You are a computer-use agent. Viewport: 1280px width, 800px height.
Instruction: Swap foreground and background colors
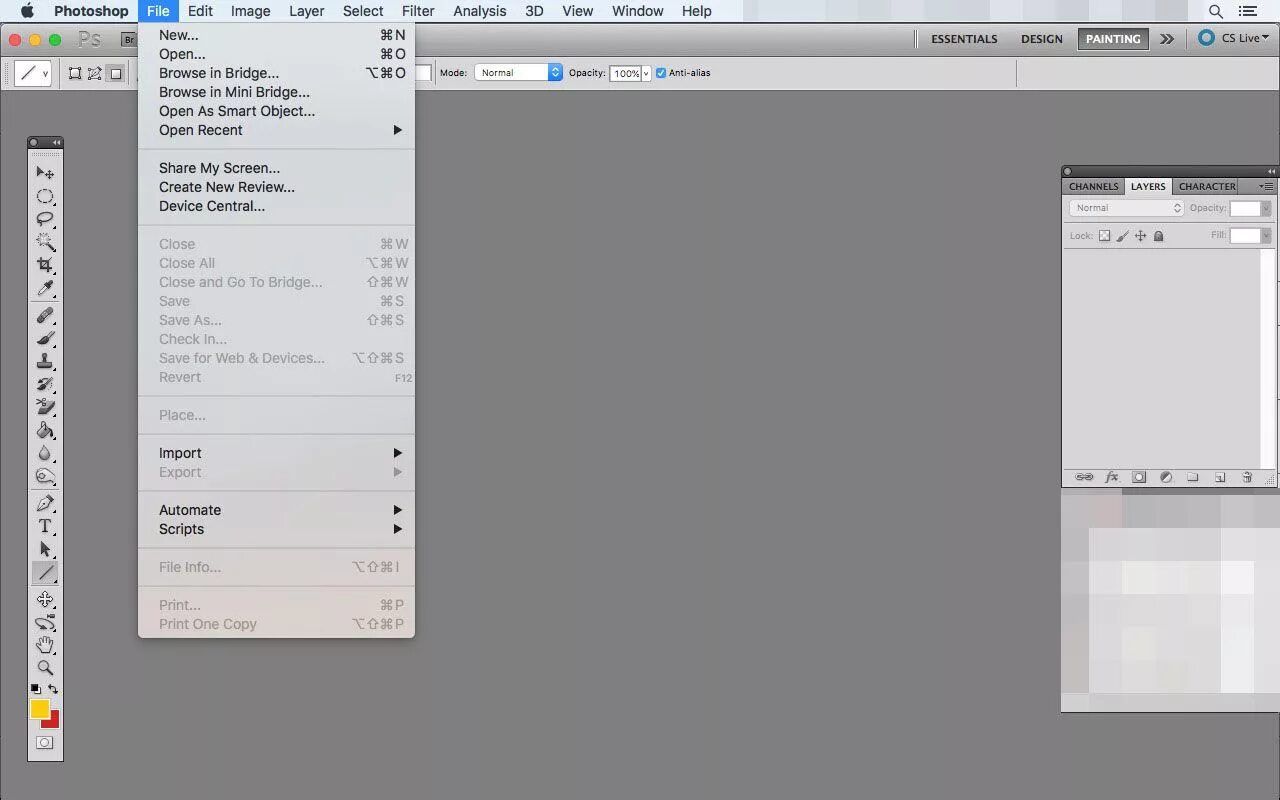pyautogui.click(x=53, y=689)
